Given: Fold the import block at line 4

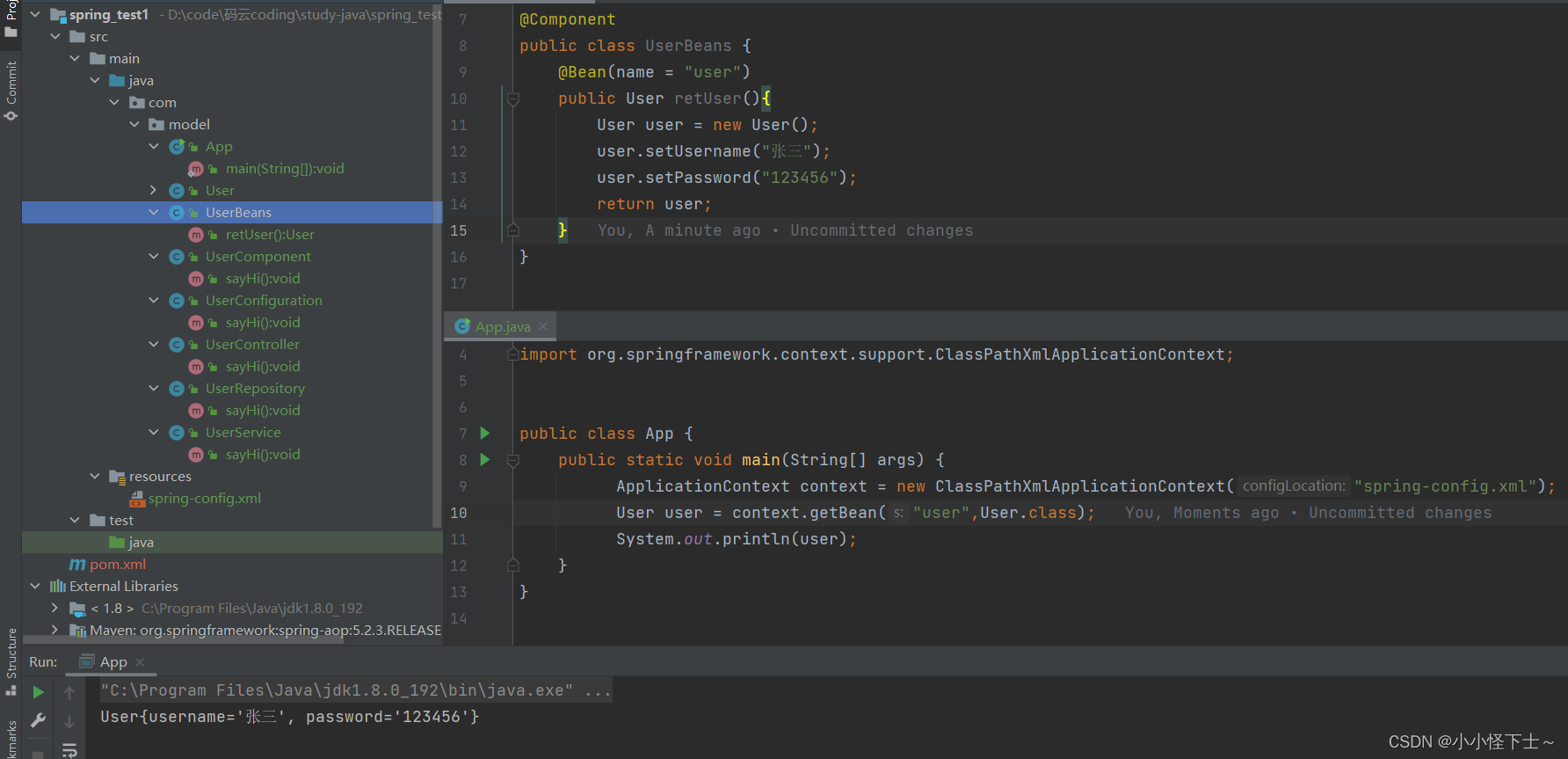Looking at the screenshot, I should click(513, 354).
